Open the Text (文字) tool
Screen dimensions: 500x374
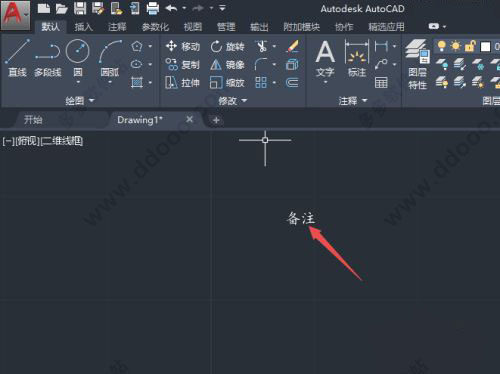tap(325, 59)
